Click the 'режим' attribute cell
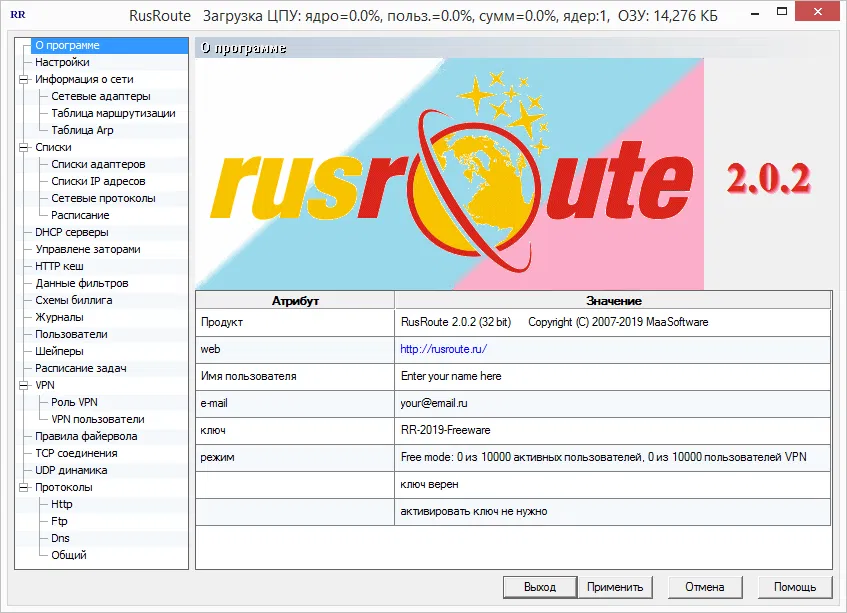The image size is (847, 613). tap(295, 457)
